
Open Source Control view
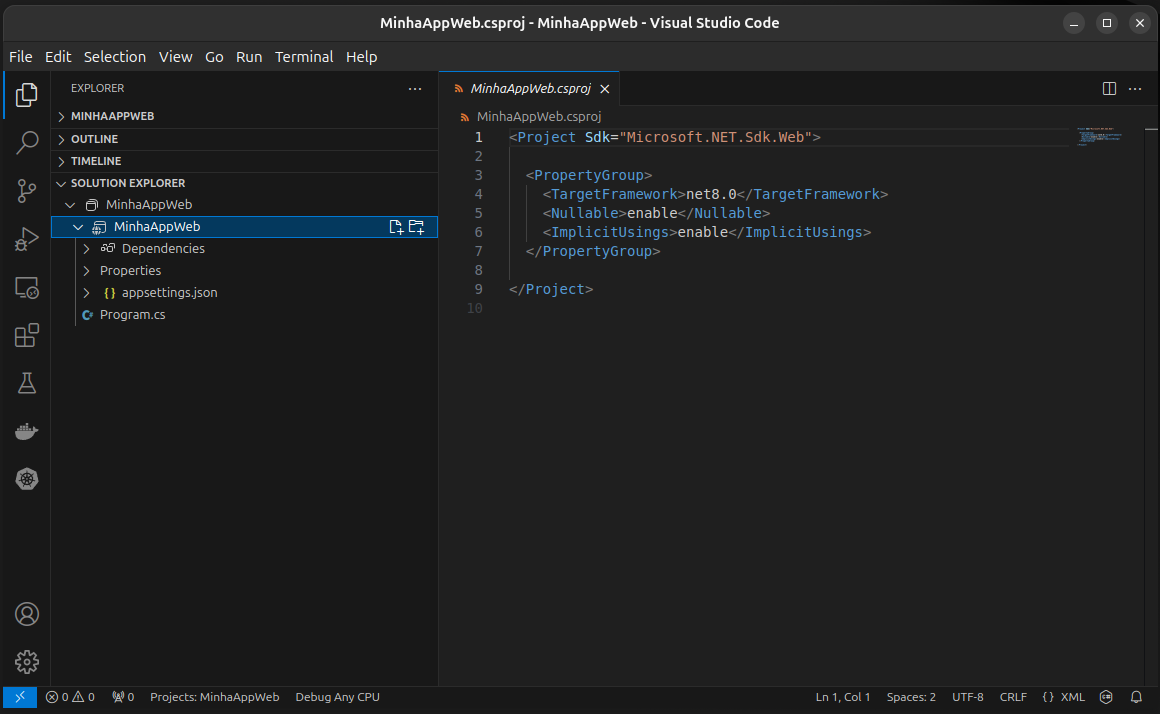(x=27, y=191)
